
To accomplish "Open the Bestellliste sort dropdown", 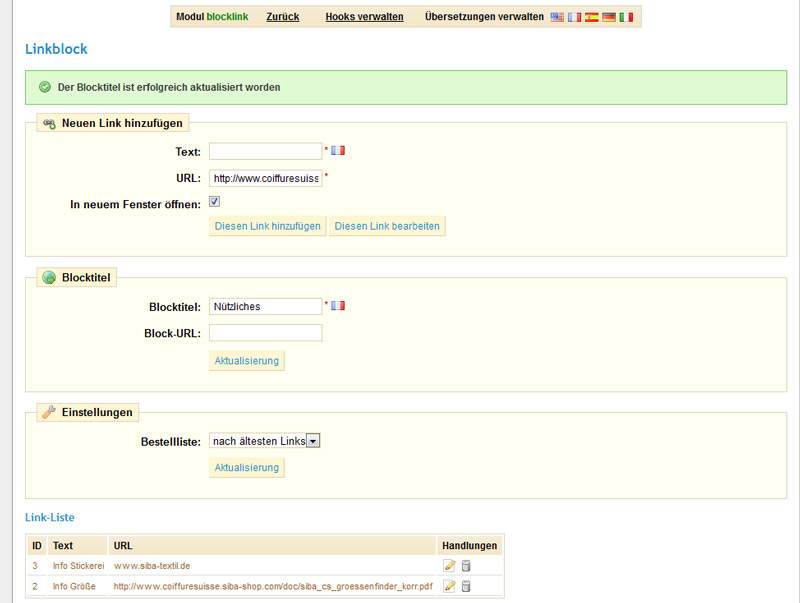I will coord(264,441).
